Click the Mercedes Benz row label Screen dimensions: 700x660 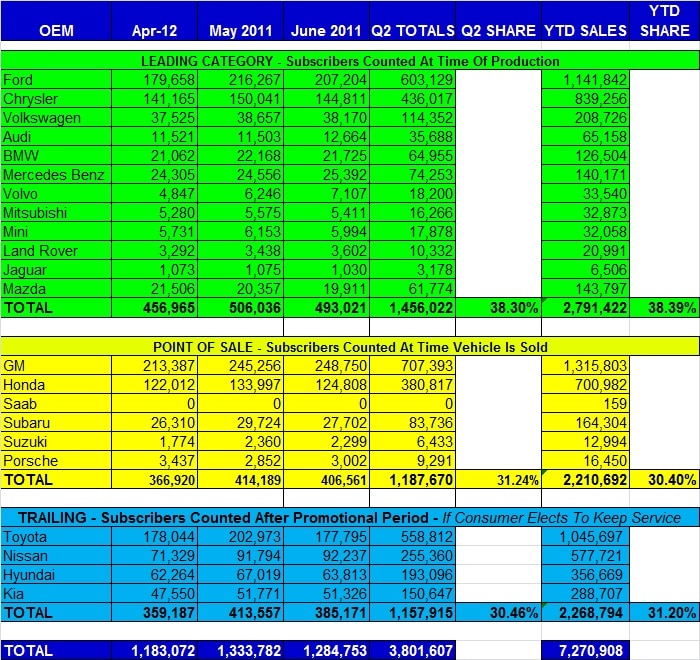tap(54, 175)
